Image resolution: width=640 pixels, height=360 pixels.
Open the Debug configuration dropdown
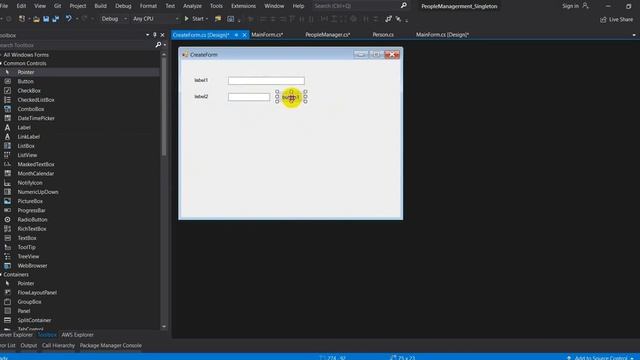[x=114, y=19]
